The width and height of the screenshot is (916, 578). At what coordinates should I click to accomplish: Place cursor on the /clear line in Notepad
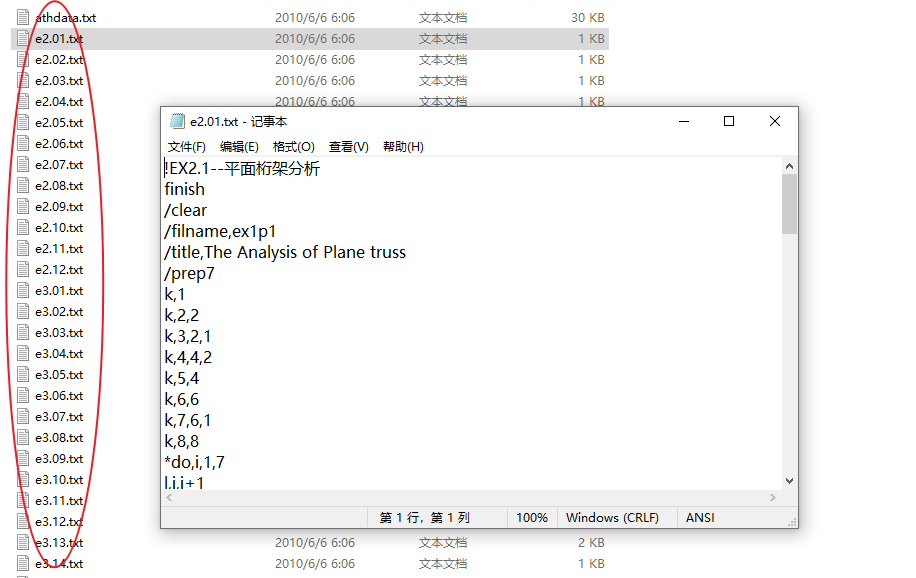pos(186,210)
